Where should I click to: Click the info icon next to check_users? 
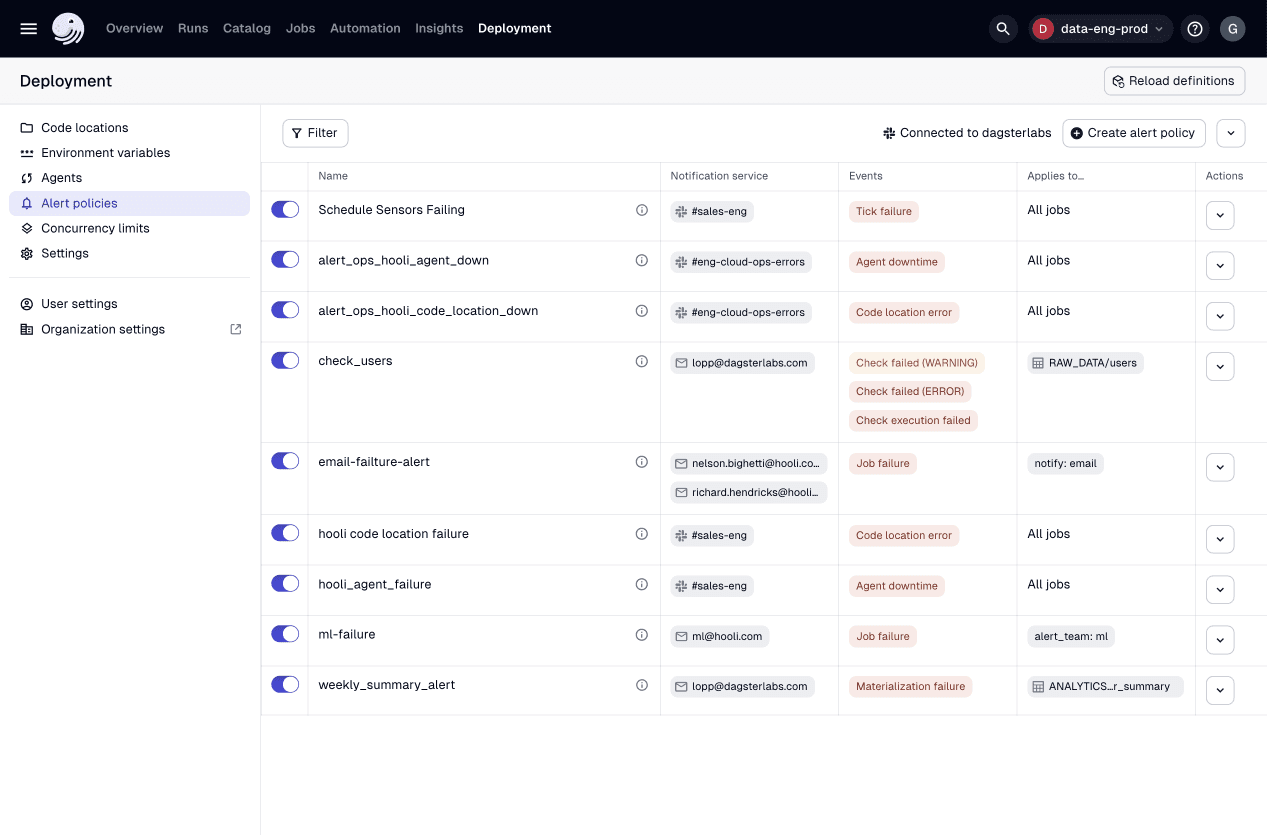pos(641,360)
